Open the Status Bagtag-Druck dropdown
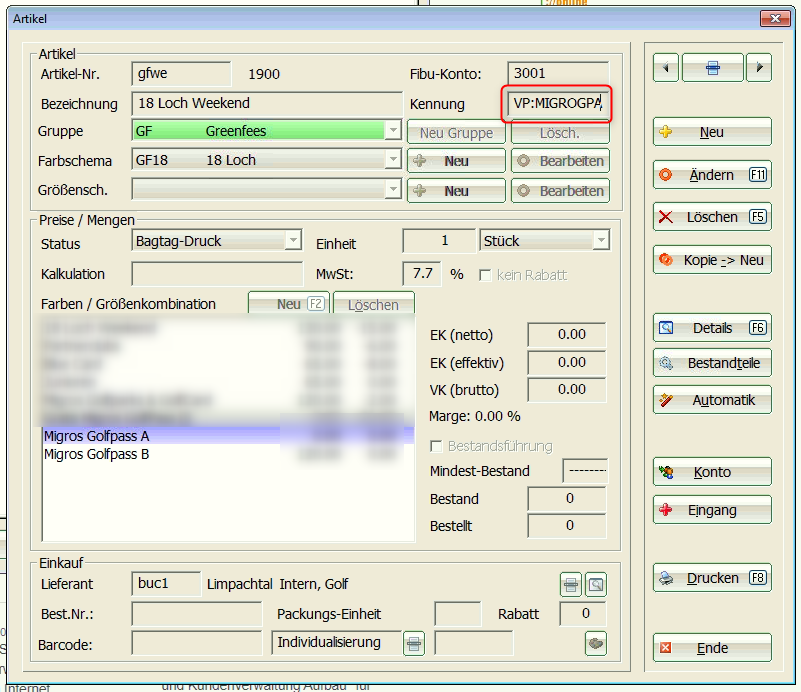 pyautogui.click(x=292, y=241)
